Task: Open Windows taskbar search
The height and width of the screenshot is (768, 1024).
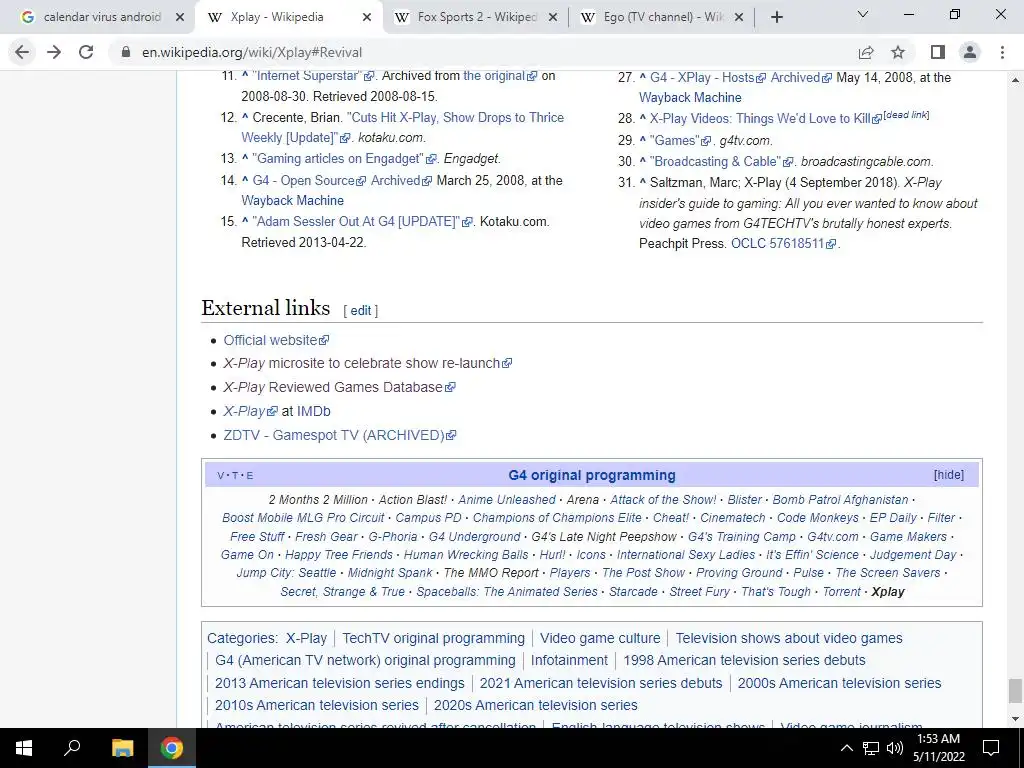Action: pyautogui.click(x=72, y=748)
